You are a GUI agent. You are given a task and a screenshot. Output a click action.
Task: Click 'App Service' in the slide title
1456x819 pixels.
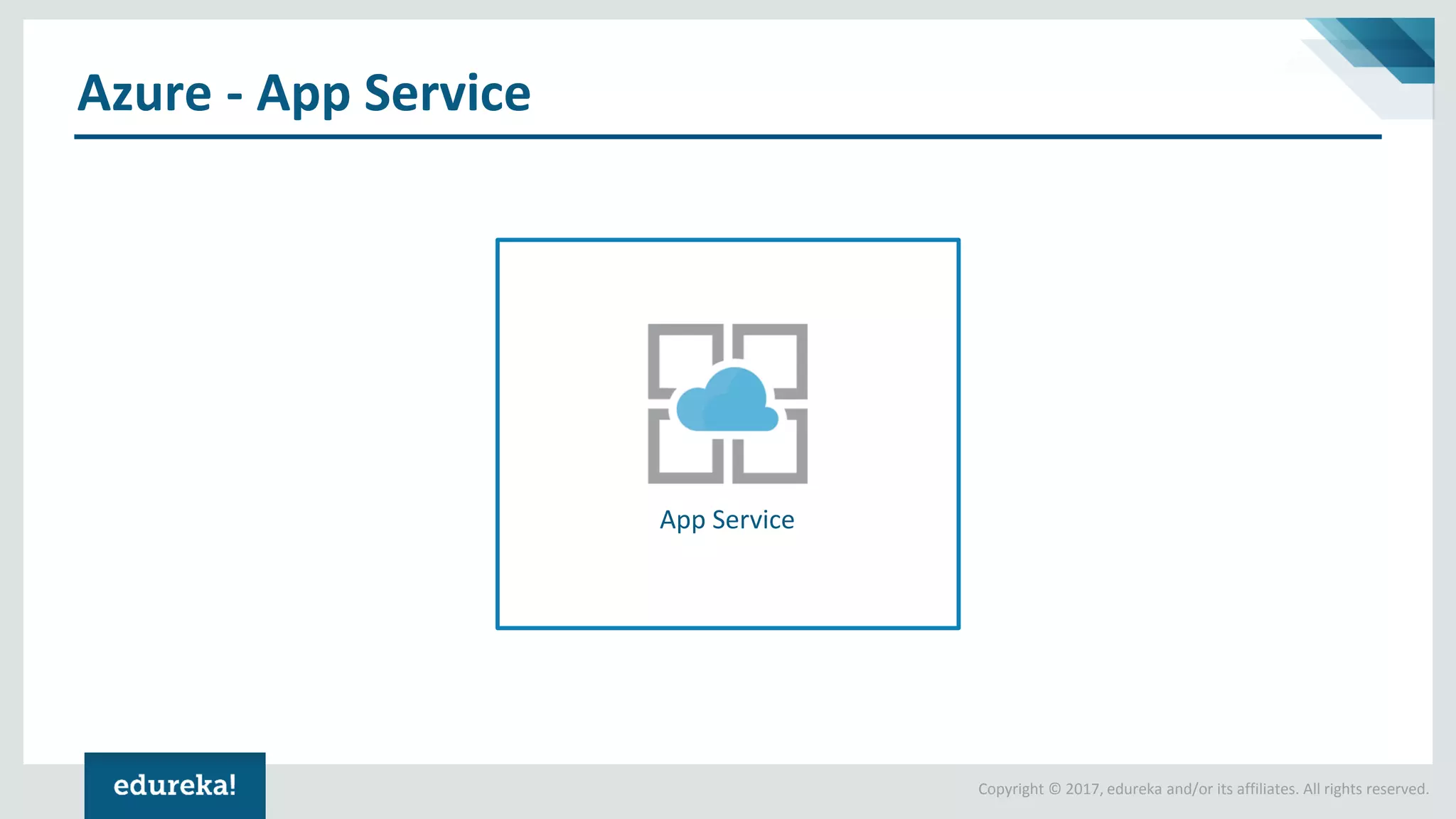pyautogui.click(x=393, y=93)
